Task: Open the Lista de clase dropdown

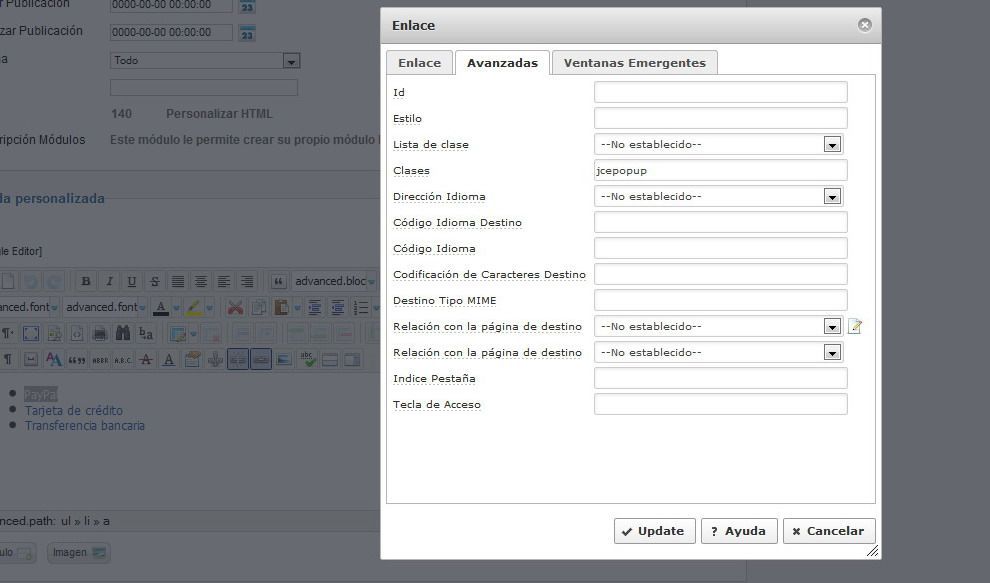Action: [x=718, y=145]
